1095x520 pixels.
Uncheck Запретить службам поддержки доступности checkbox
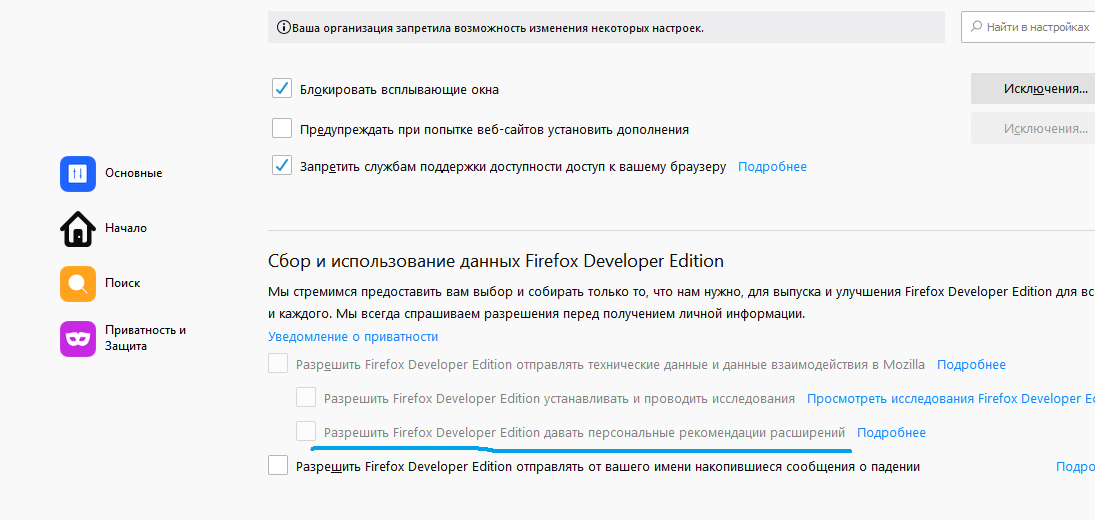pos(281,166)
